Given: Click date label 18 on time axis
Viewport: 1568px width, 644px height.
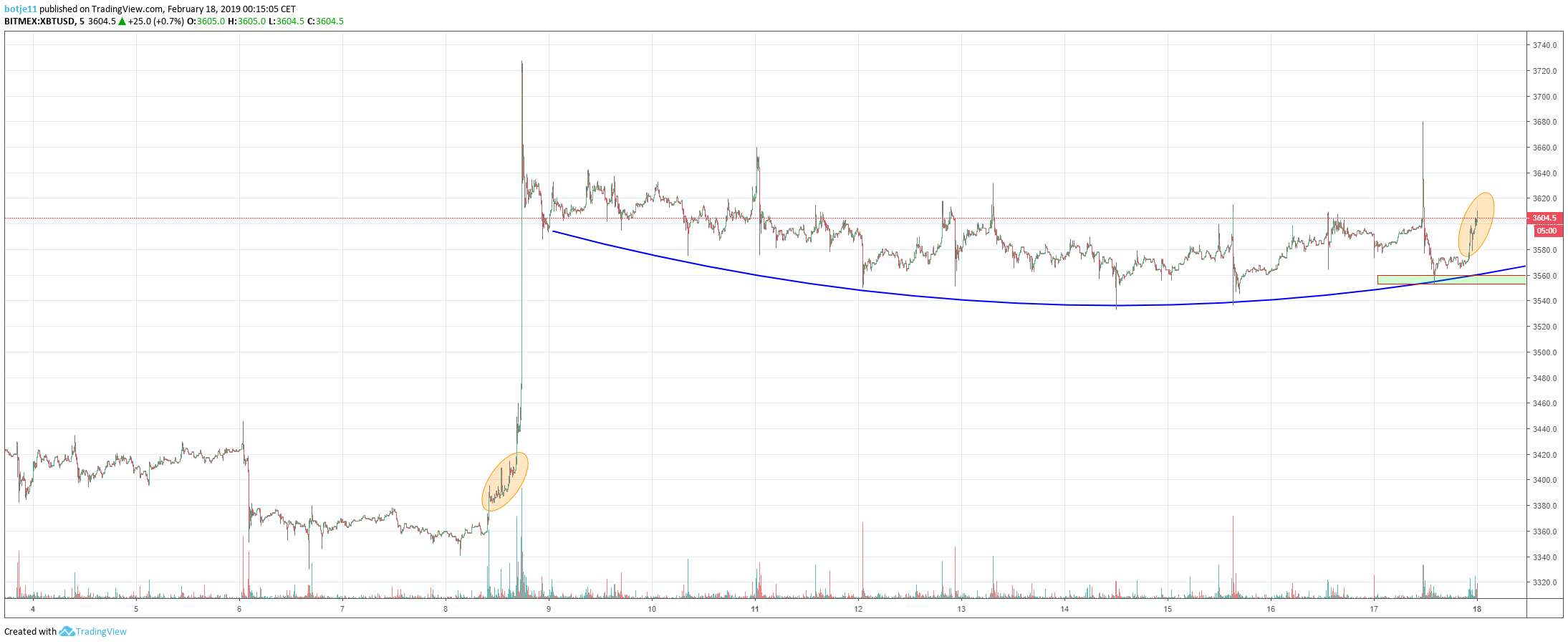Looking at the screenshot, I should (x=1477, y=610).
